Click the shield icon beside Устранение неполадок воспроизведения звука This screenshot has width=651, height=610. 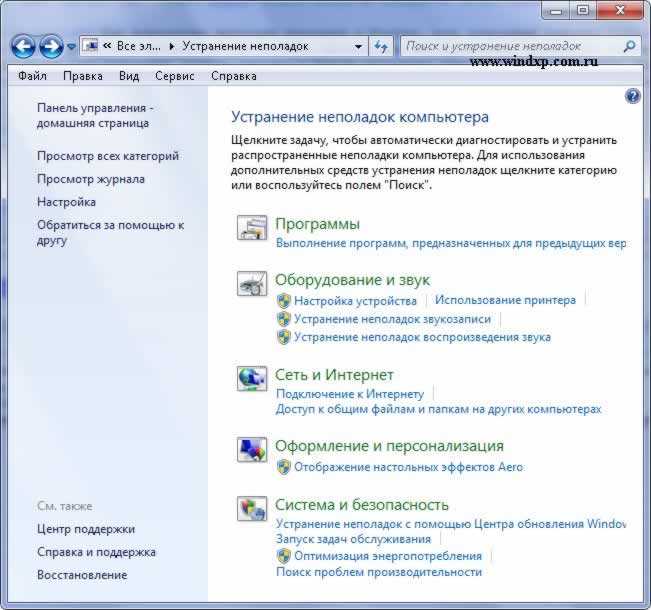pos(284,337)
